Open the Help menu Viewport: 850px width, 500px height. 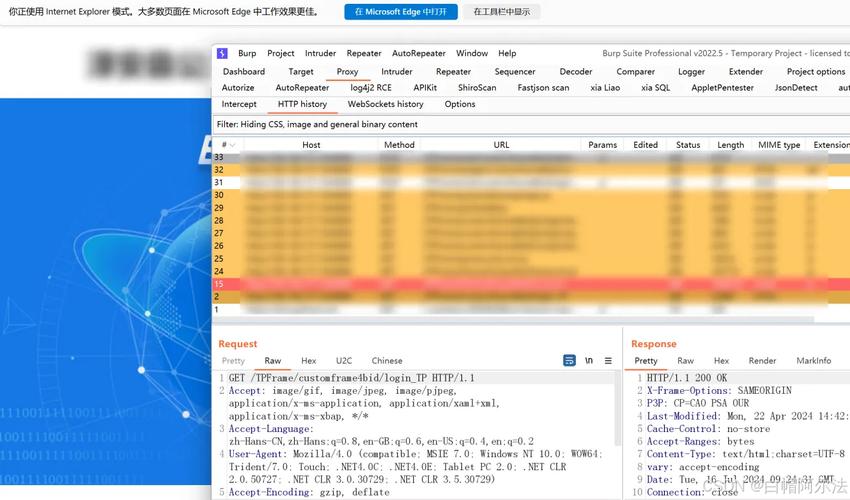pos(507,53)
